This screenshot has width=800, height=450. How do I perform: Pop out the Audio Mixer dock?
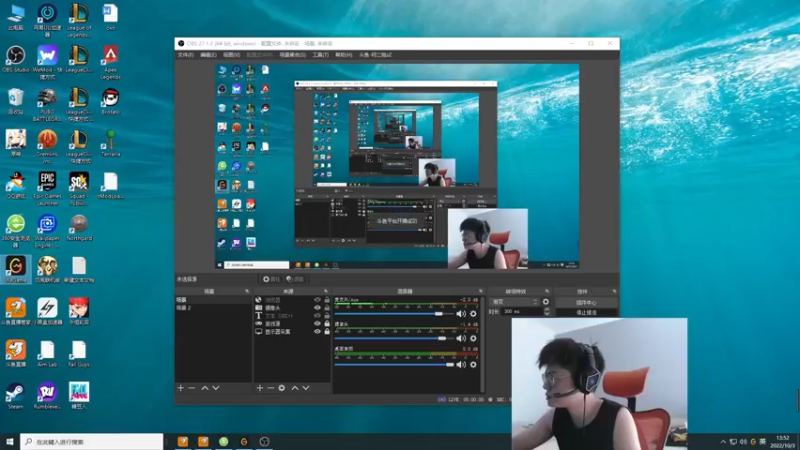click(481, 291)
